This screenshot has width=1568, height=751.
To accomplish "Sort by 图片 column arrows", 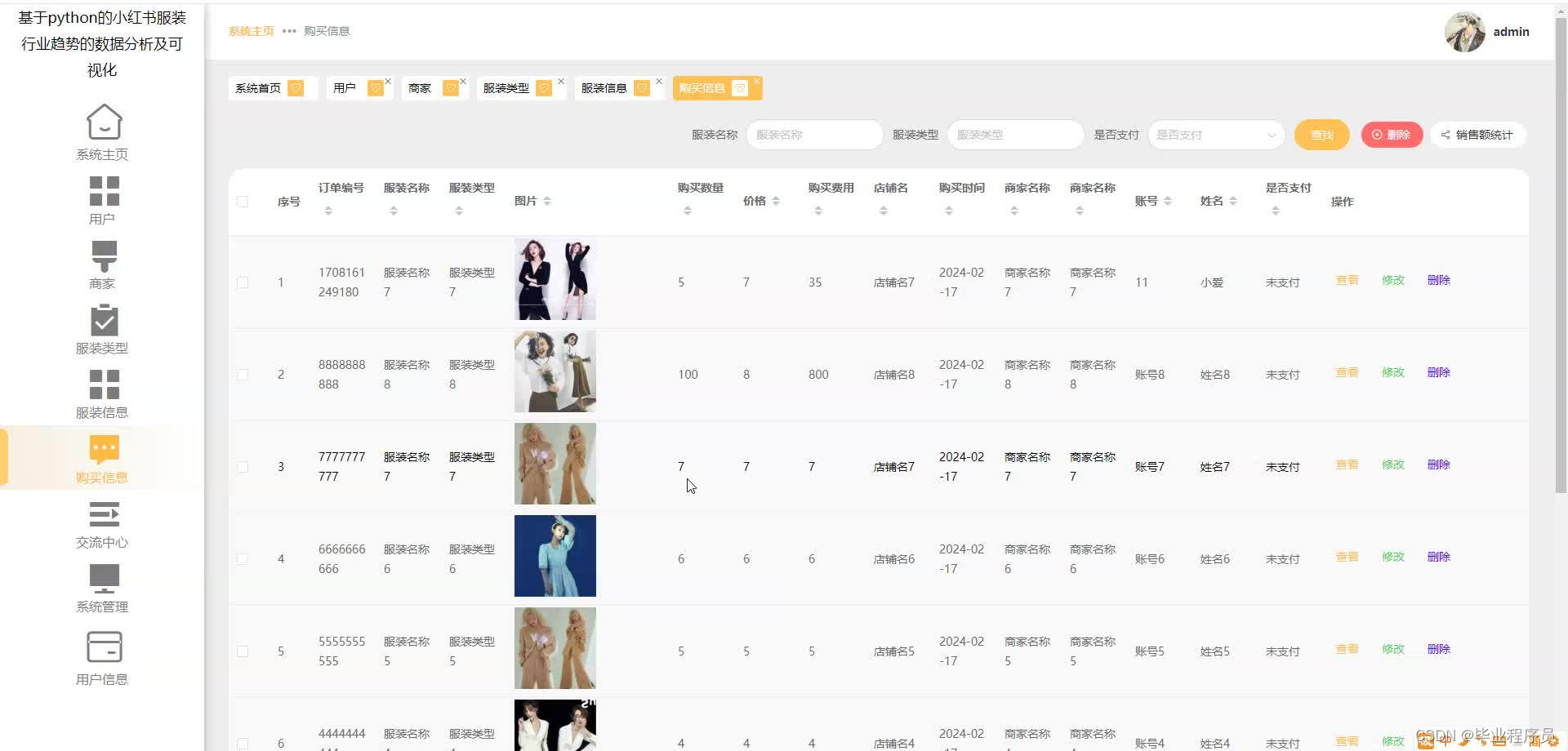I will click(547, 201).
